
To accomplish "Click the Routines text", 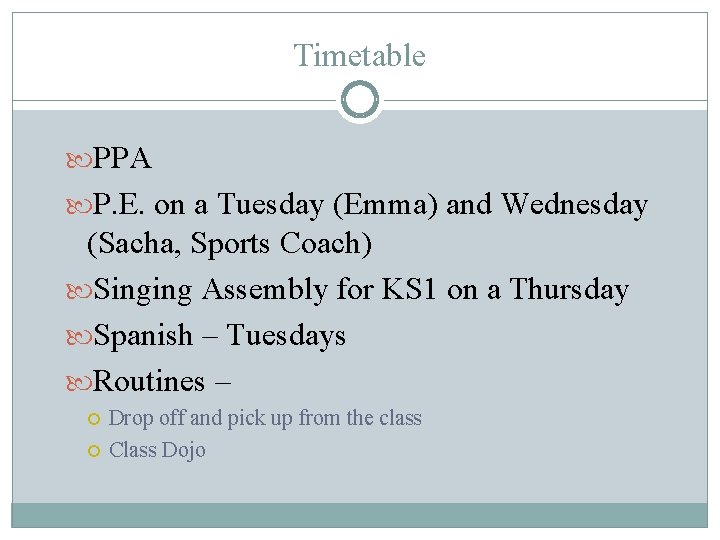I will pyautogui.click(x=148, y=381).
